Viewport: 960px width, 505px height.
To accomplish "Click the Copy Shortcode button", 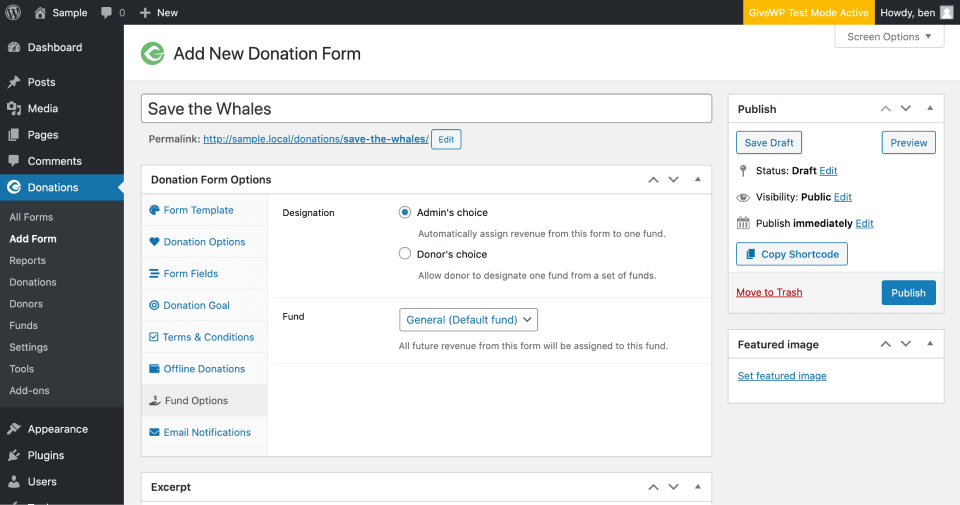I will tap(792, 254).
